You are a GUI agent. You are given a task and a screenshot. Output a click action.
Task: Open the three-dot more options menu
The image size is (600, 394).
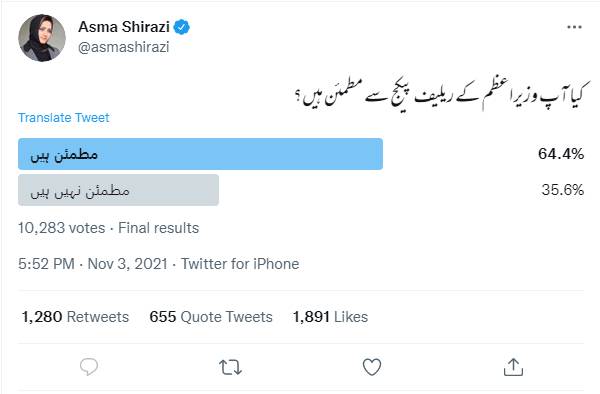574,27
